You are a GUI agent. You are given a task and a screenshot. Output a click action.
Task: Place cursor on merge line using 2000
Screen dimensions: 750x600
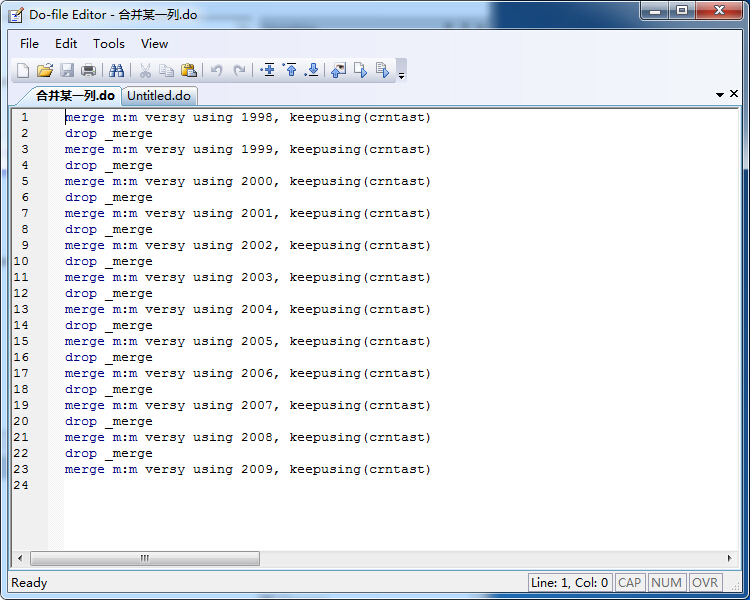tap(248, 181)
